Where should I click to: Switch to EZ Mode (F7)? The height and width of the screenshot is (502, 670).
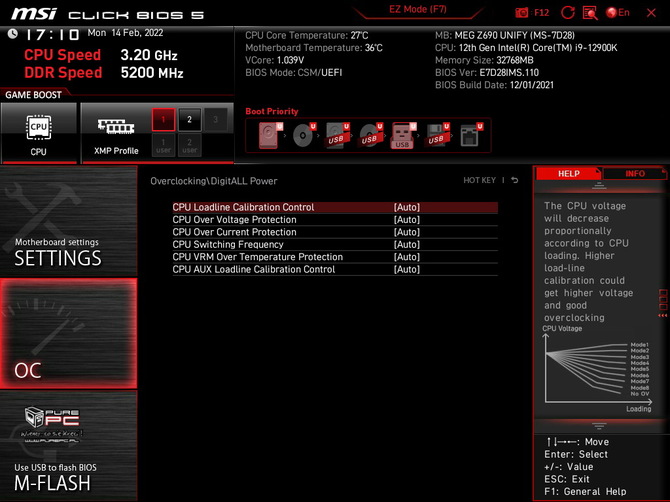pos(417,9)
